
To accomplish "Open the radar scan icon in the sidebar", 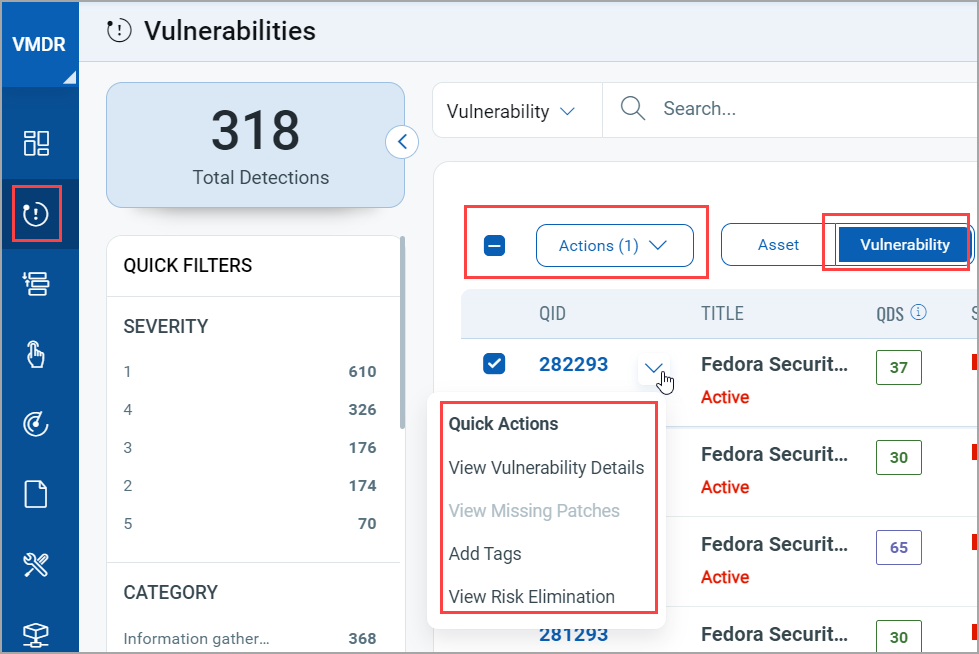I will point(37,424).
